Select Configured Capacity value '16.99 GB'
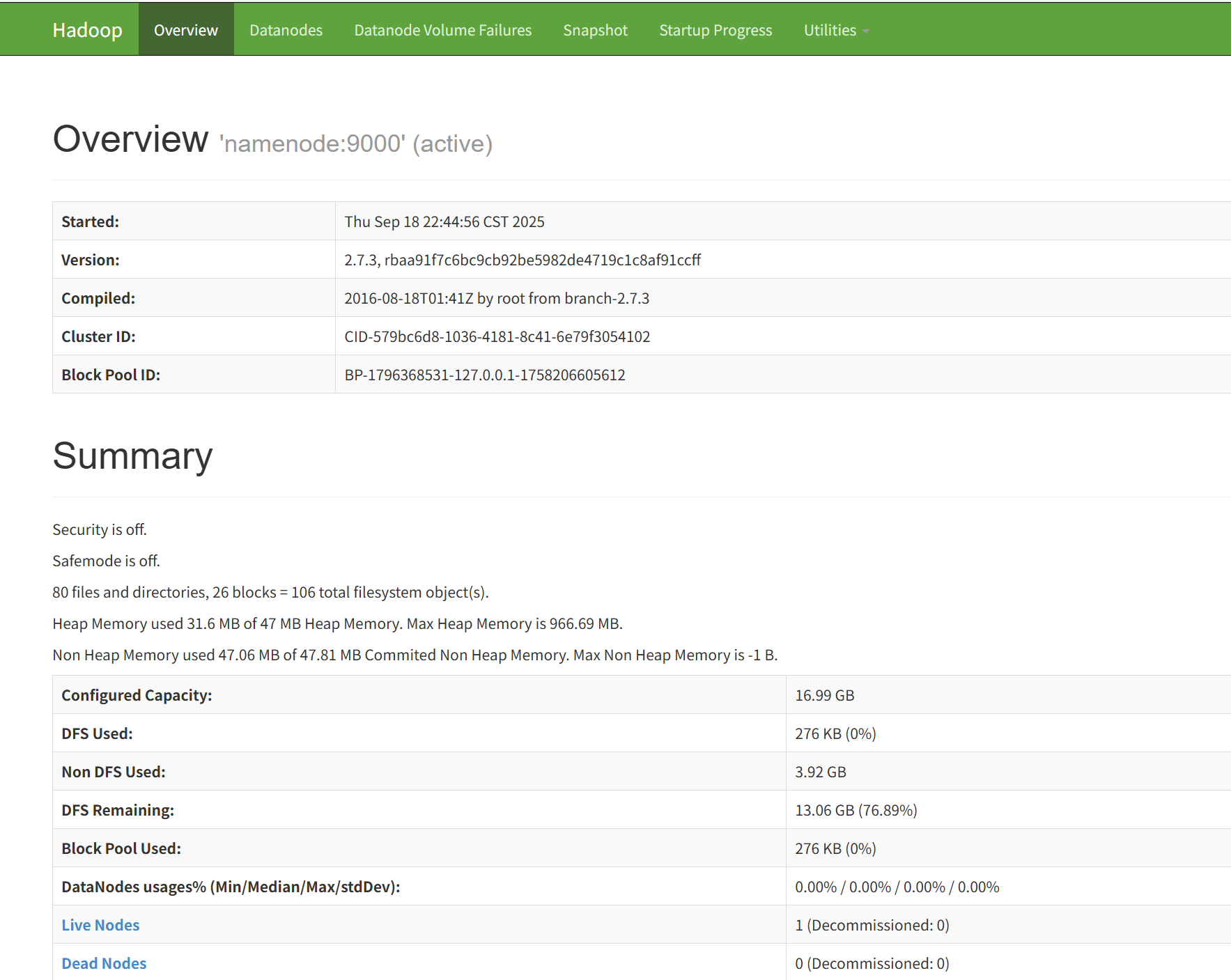1231x980 pixels. [x=825, y=695]
